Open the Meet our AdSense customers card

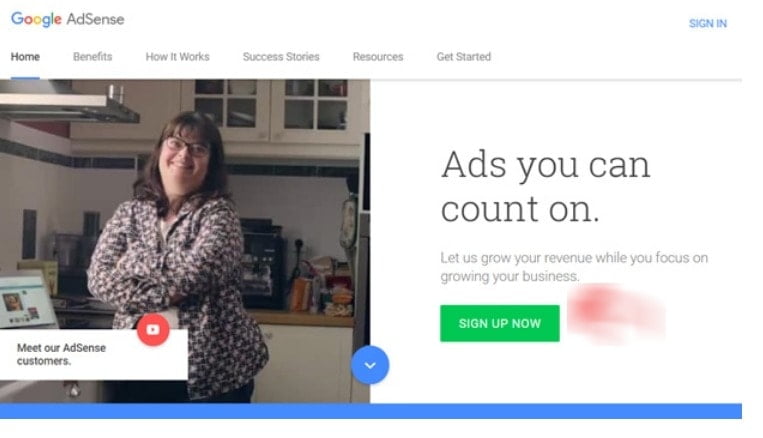[x=93, y=354]
